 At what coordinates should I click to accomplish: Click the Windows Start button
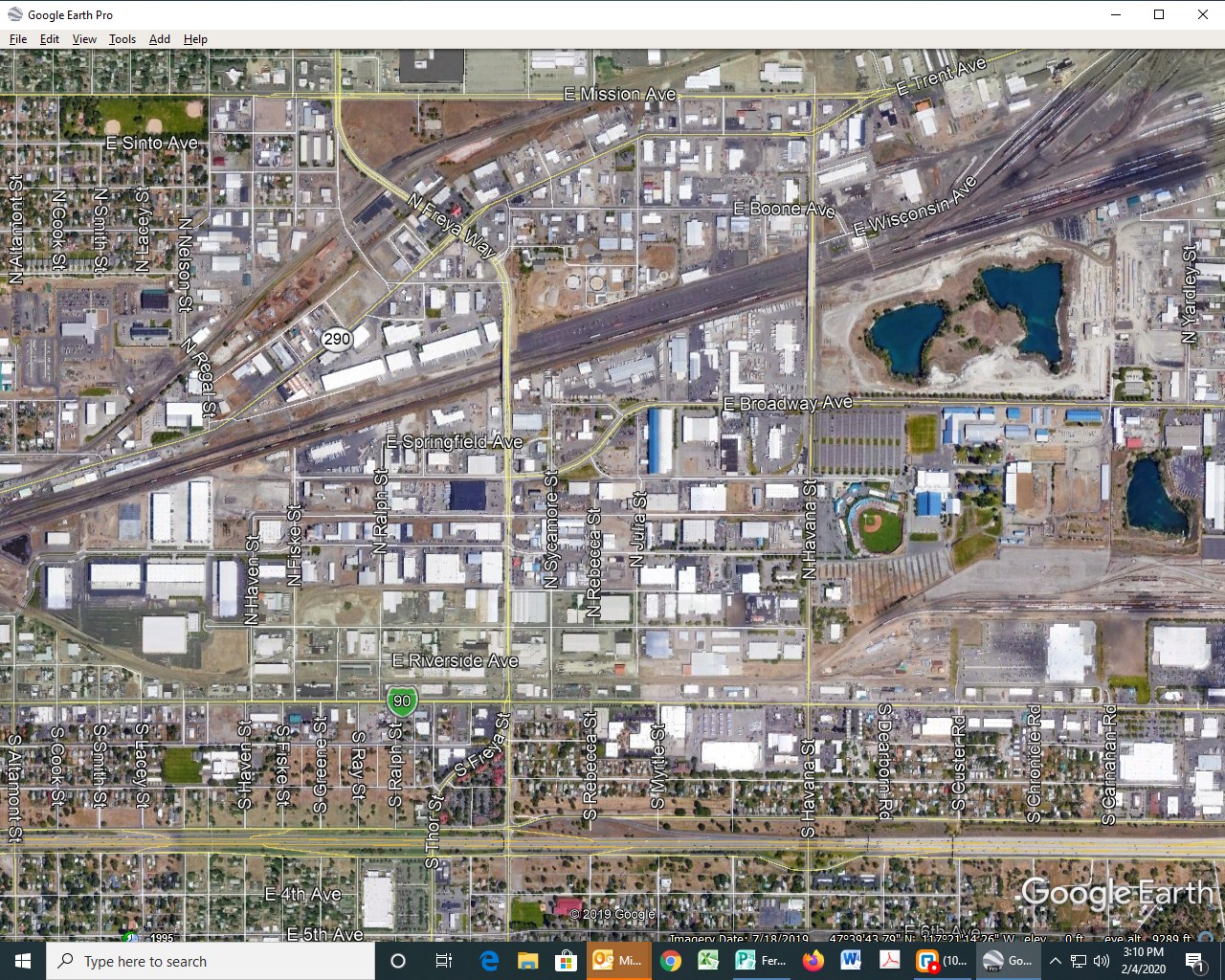pos(23,961)
